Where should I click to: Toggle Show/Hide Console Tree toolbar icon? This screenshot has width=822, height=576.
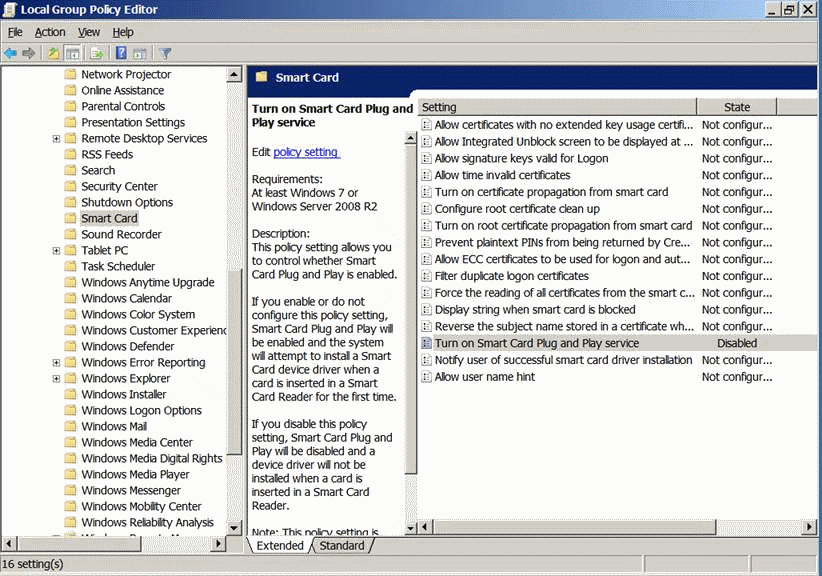72,53
